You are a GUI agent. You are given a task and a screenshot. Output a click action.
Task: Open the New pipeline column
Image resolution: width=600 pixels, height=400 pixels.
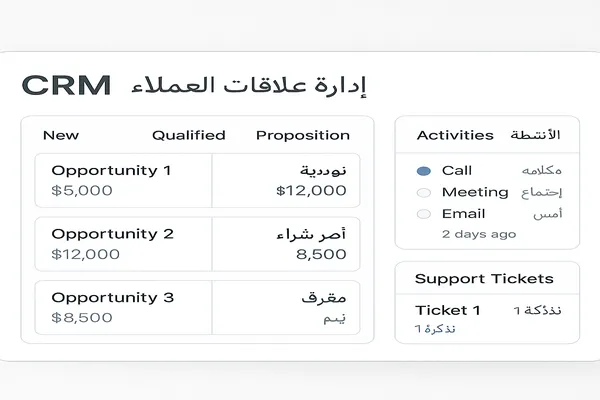click(61, 135)
